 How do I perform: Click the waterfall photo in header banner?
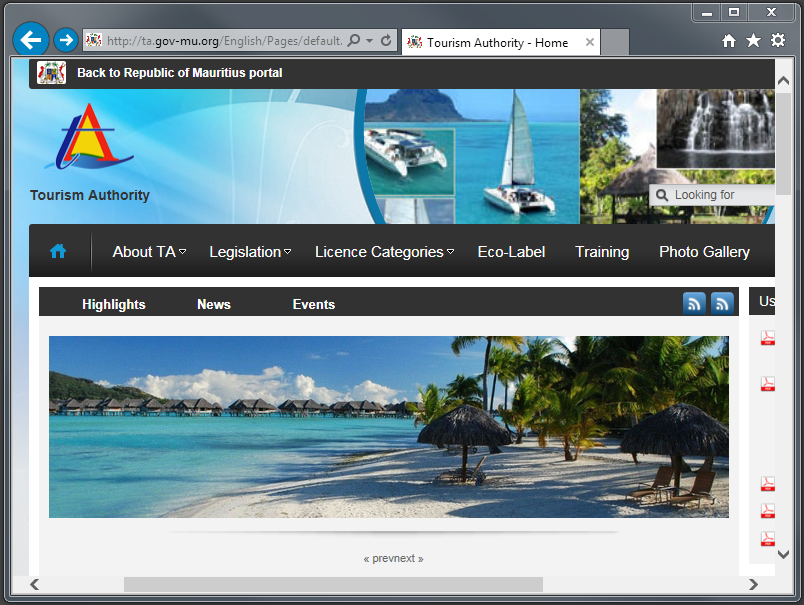click(x=716, y=128)
